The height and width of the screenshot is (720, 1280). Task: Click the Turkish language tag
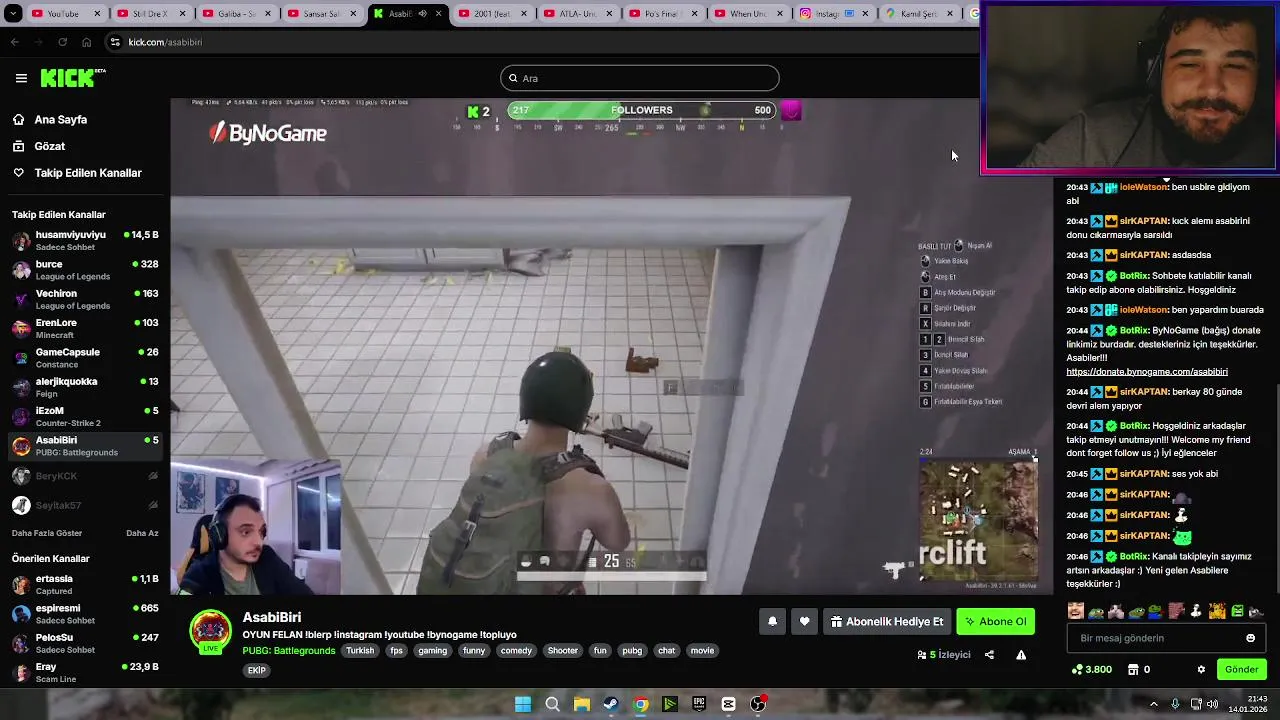tap(360, 650)
